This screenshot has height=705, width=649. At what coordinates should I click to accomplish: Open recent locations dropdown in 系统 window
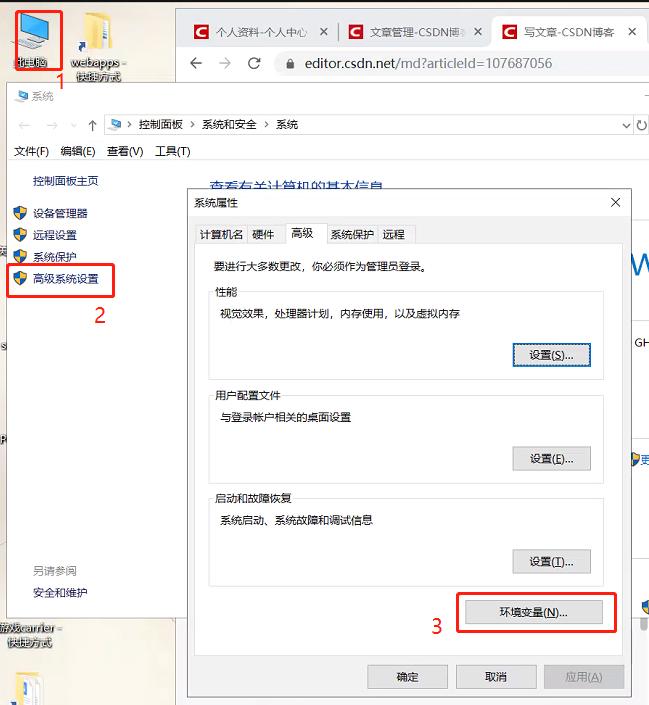coord(74,125)
